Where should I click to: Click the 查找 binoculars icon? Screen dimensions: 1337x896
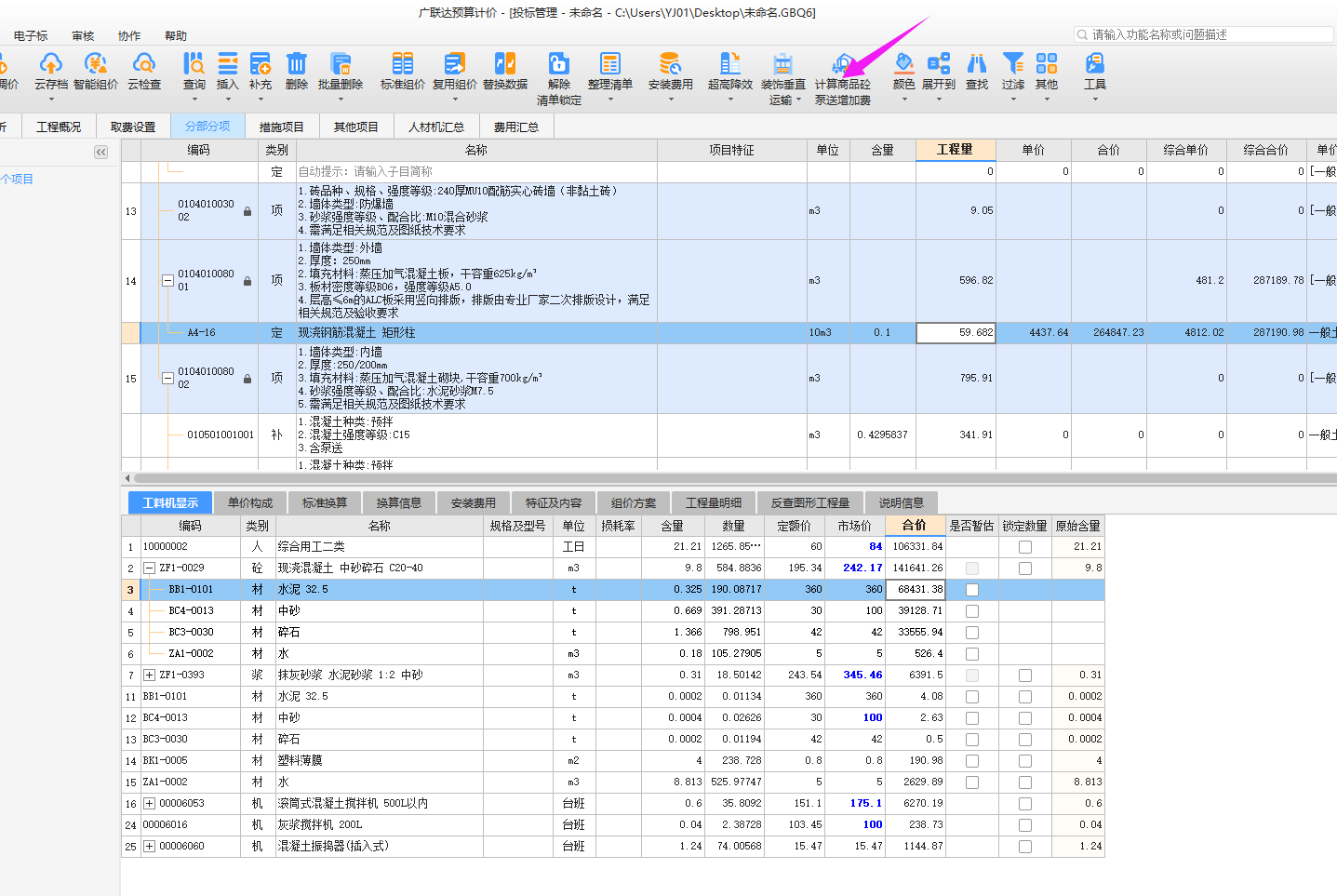pyautogui.click(x=977, y=63)
